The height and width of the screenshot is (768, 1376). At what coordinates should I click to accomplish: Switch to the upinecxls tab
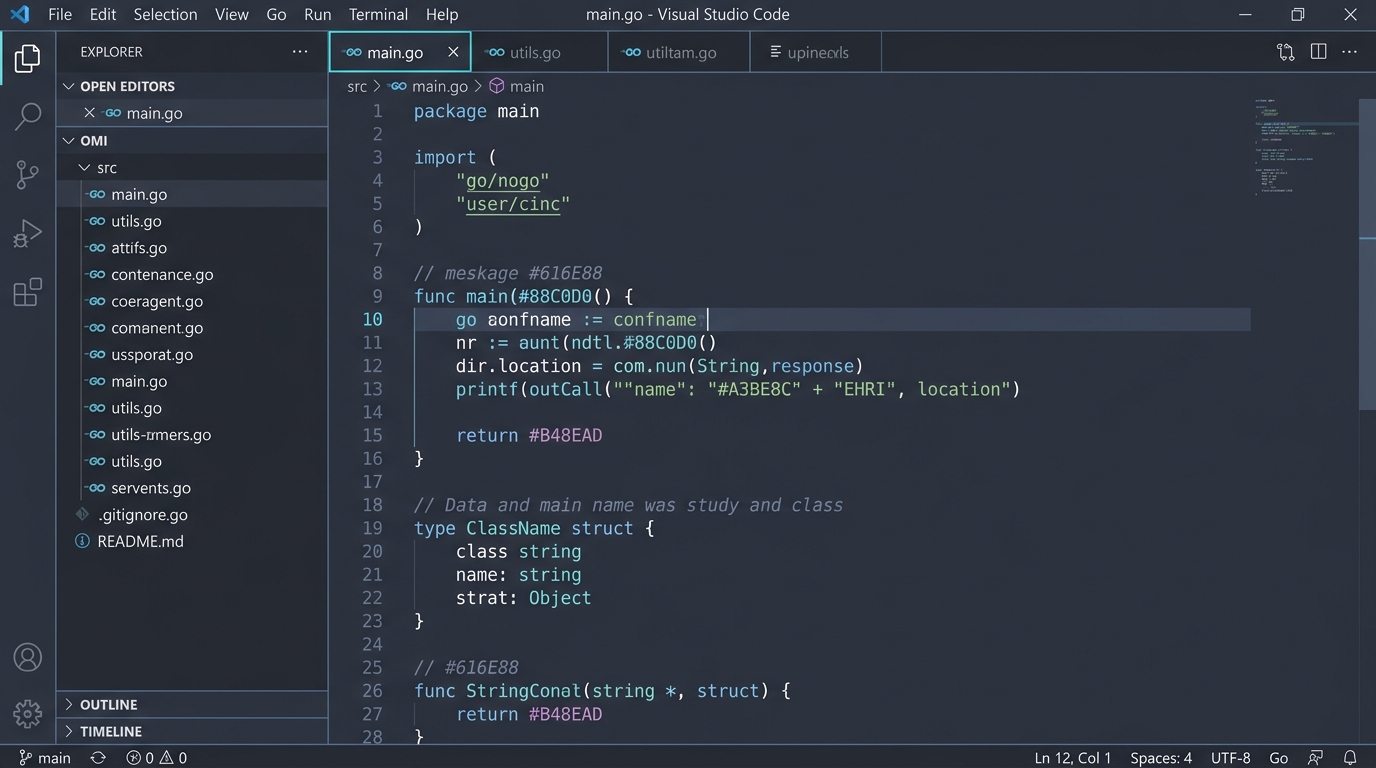816,52
